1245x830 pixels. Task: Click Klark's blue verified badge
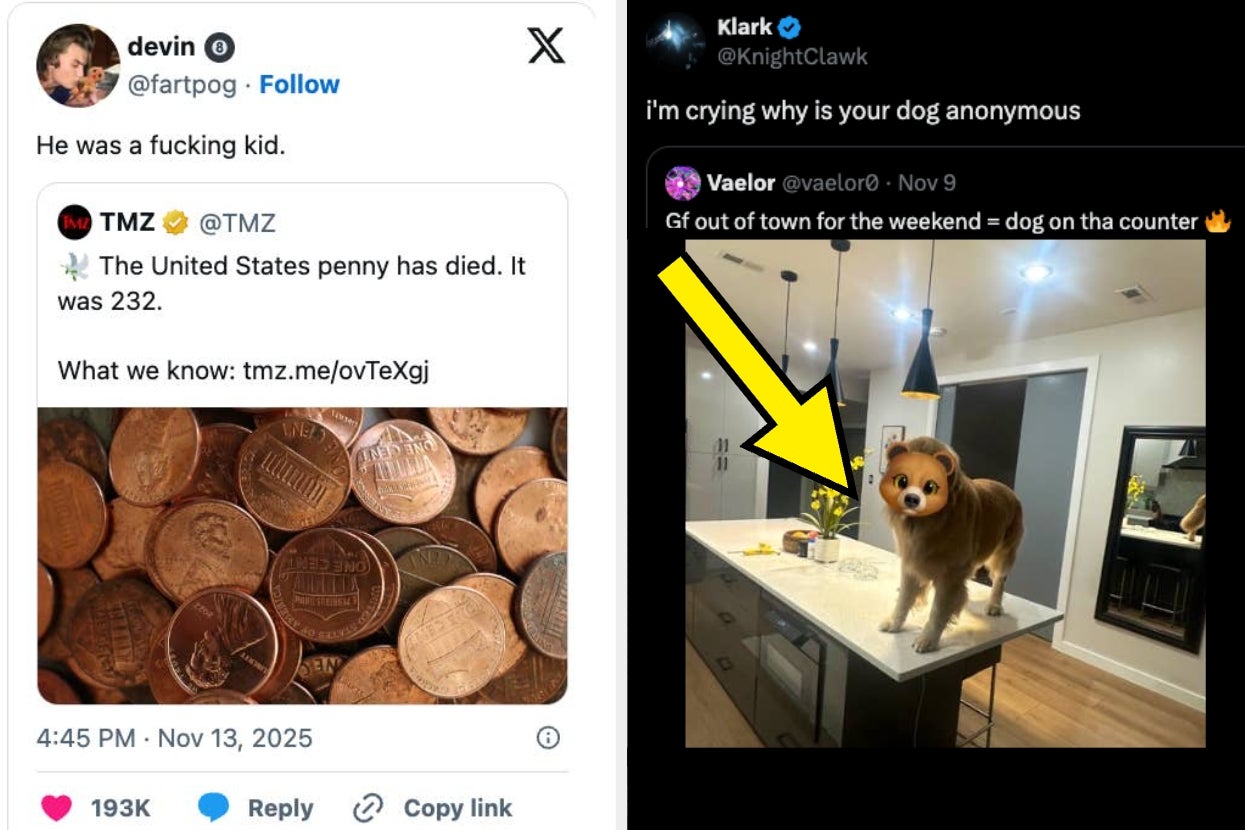point(790,28)
